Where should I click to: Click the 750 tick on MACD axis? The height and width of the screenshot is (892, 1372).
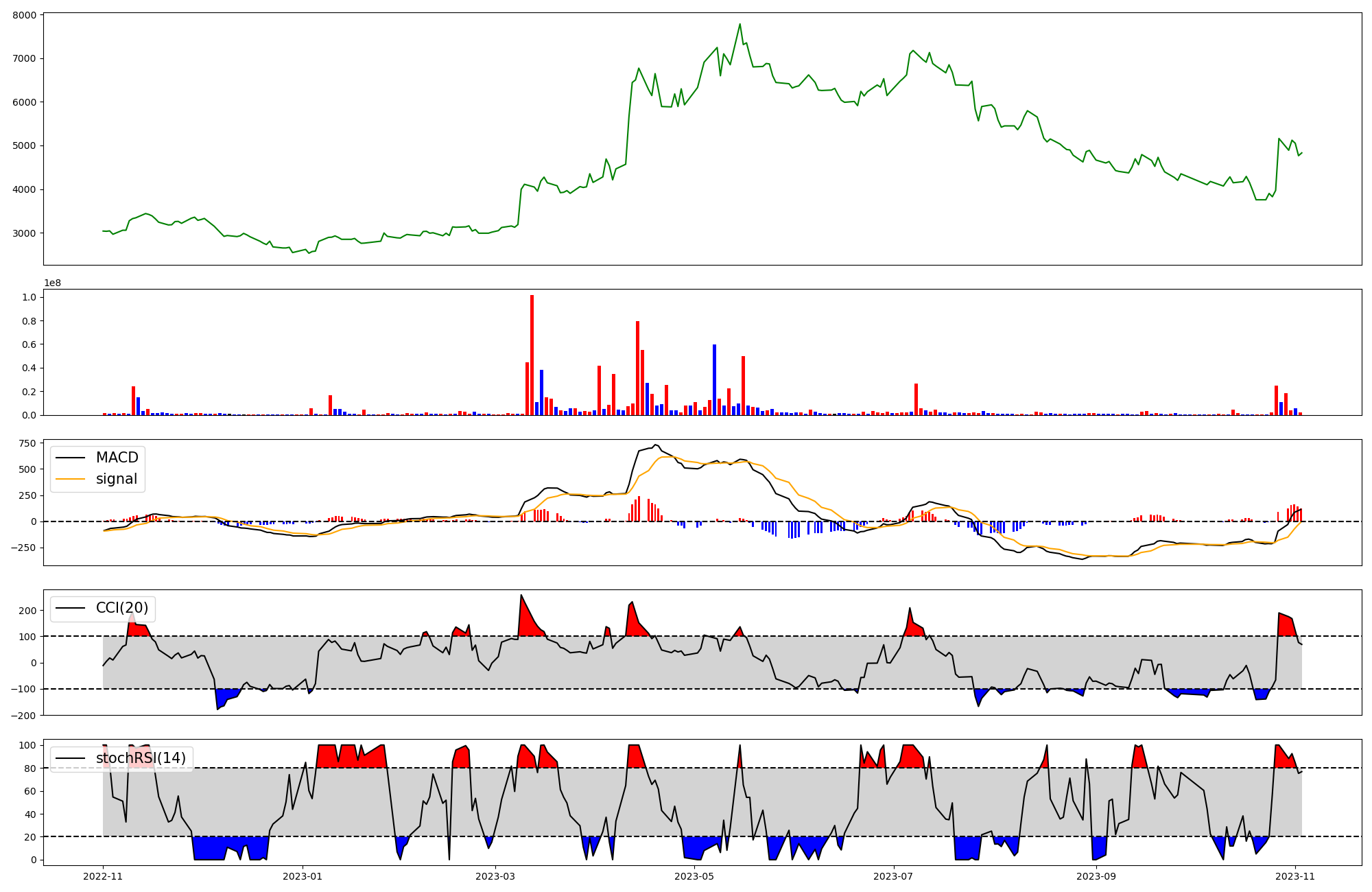[28, 443]
